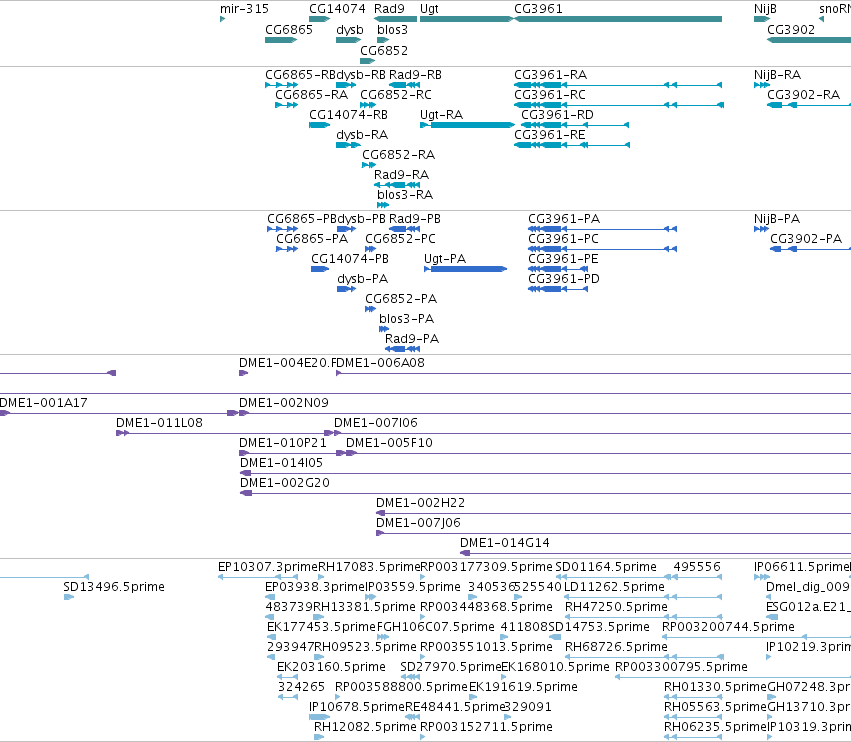Select BAC clone DME1-014I05

pos(281,463)
